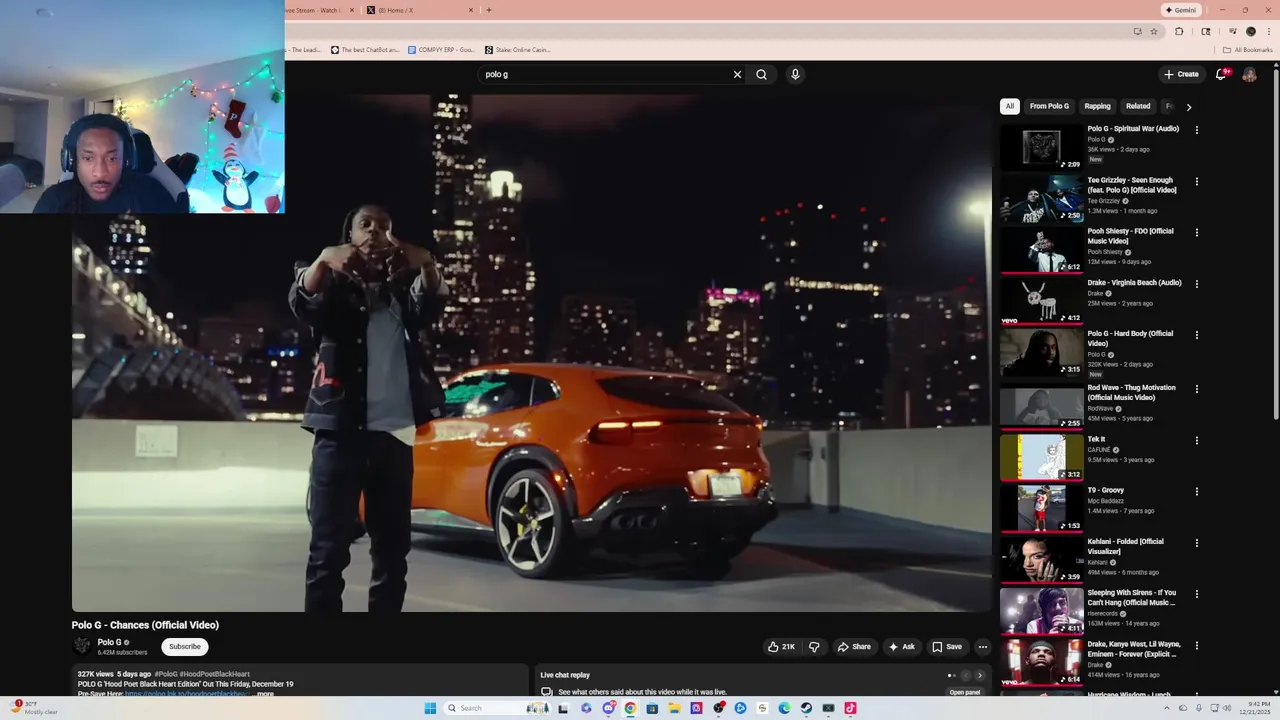The image size is (1280, 720).
Task: Open Chrome extensions puzzle icon
Action: pyautogui.click(x=1179, y=31)
